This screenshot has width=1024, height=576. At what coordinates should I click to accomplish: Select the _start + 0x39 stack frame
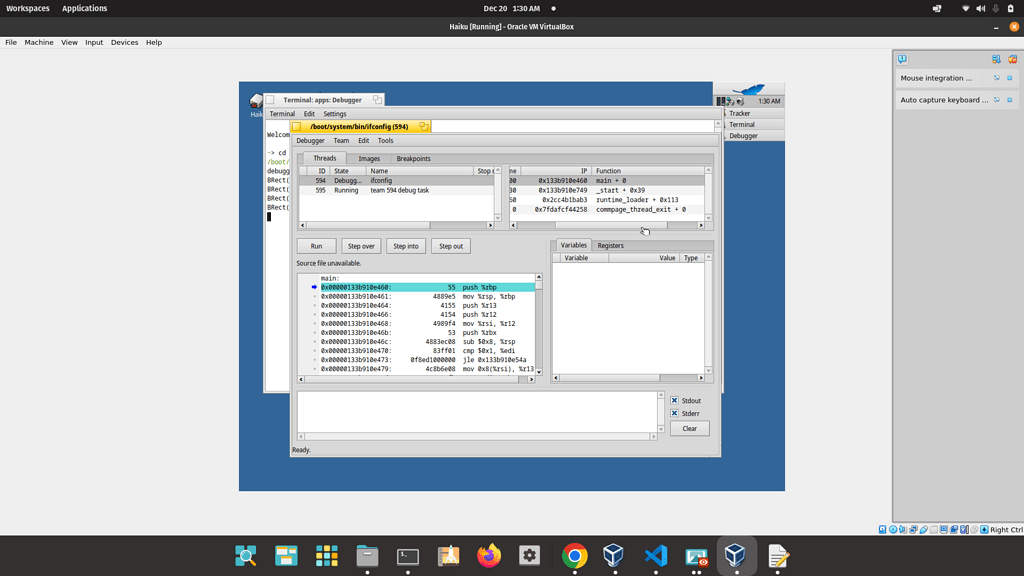pos(607,190)
